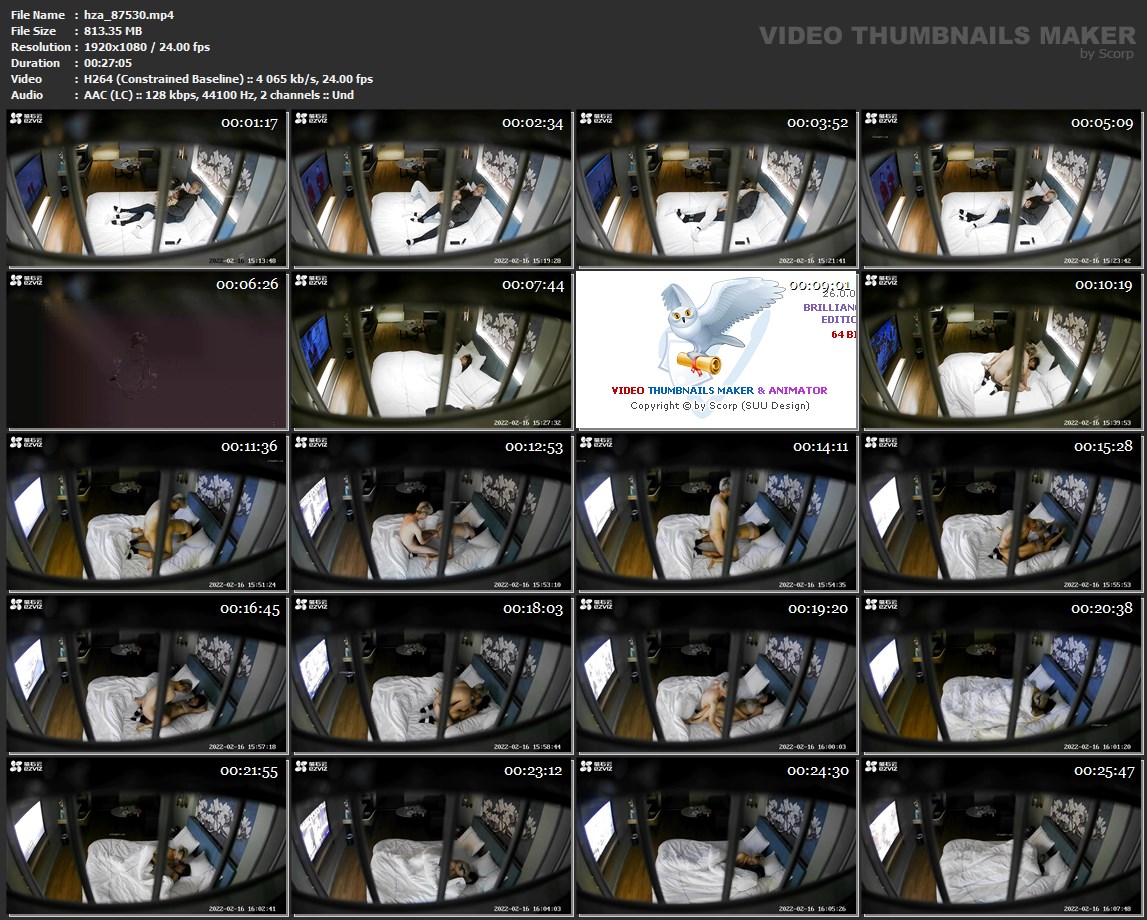This screenshot has width=1147, height=920.
Task: Select the frame stamped 00:15:28
Action: pos(1001,513)
